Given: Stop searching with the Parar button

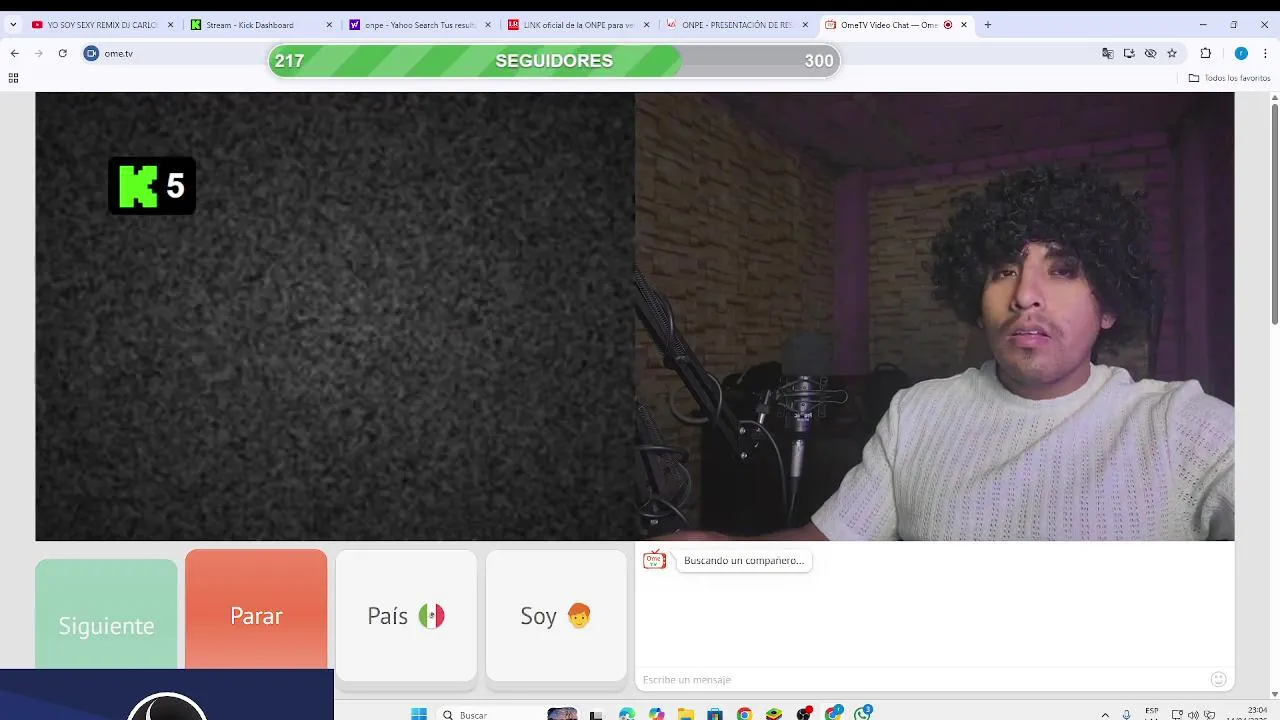Looking at the screenshot, I should pyautogui.click(x=256, y=610).
